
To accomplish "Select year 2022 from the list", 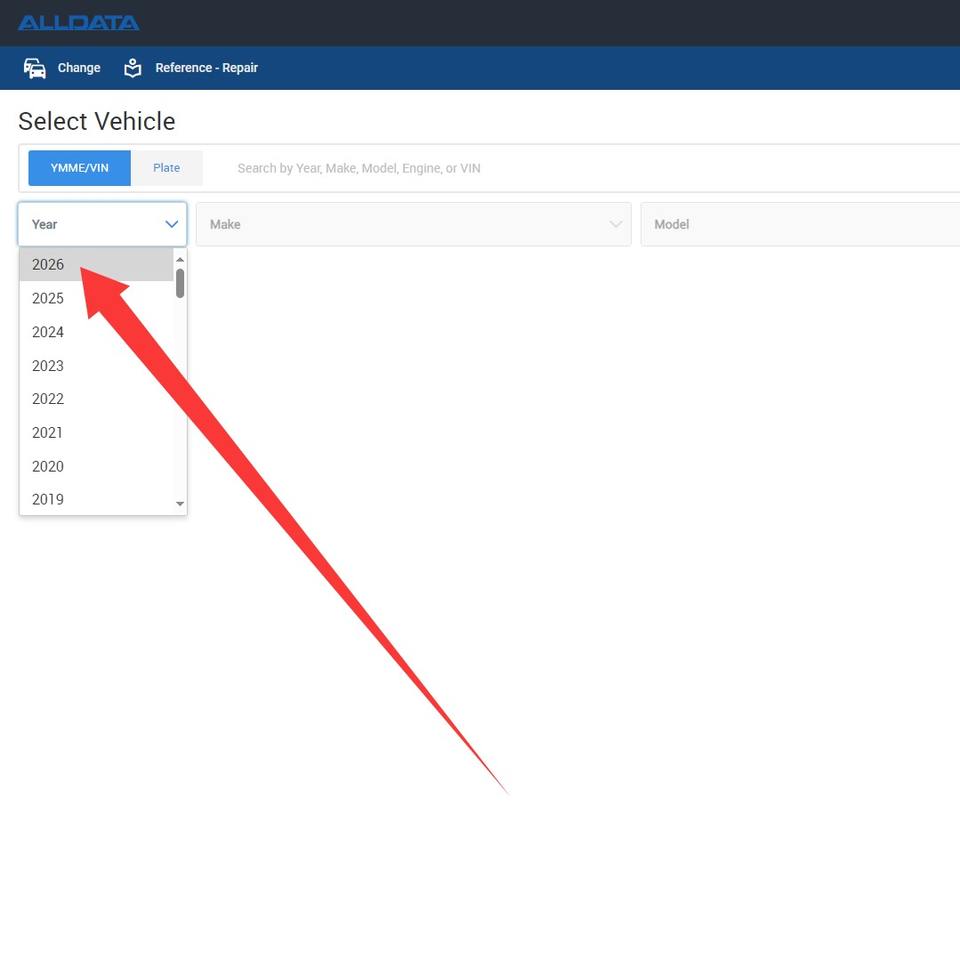I will (96, 399).
